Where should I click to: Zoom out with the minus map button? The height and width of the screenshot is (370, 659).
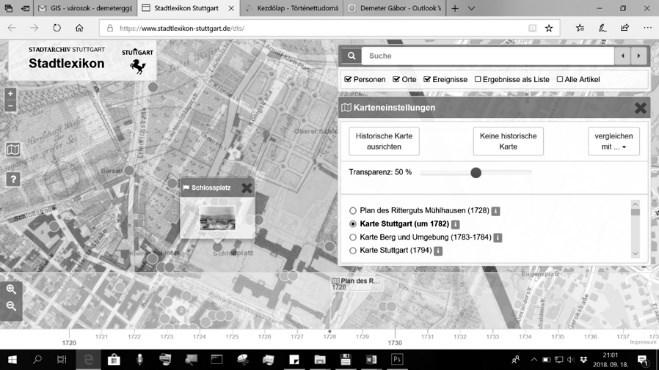pyautogui.click(x=11, y=106)
